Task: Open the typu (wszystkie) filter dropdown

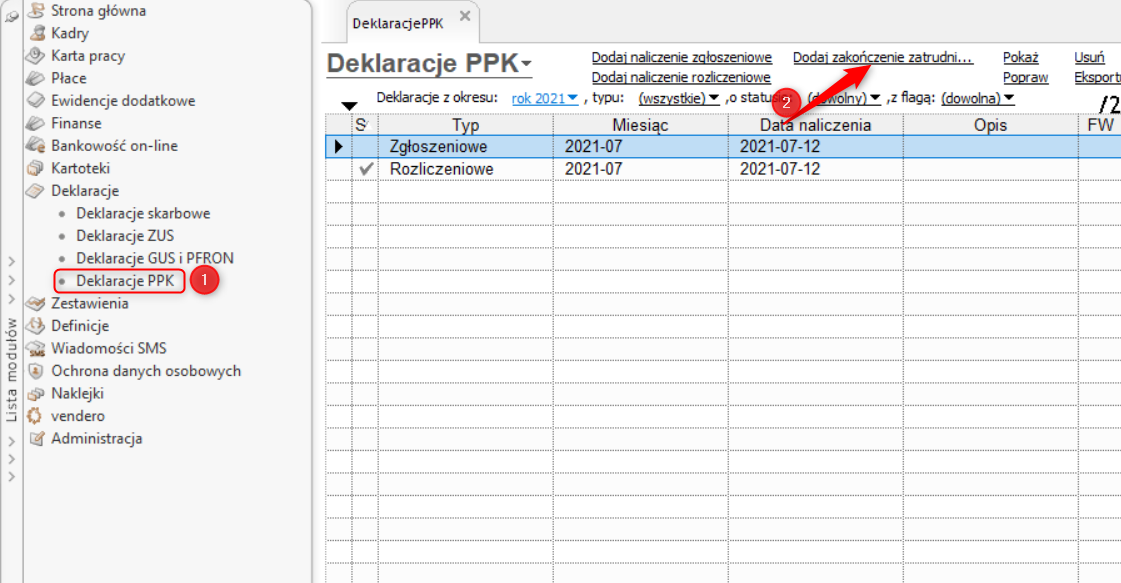Action: tap(678, 98)
